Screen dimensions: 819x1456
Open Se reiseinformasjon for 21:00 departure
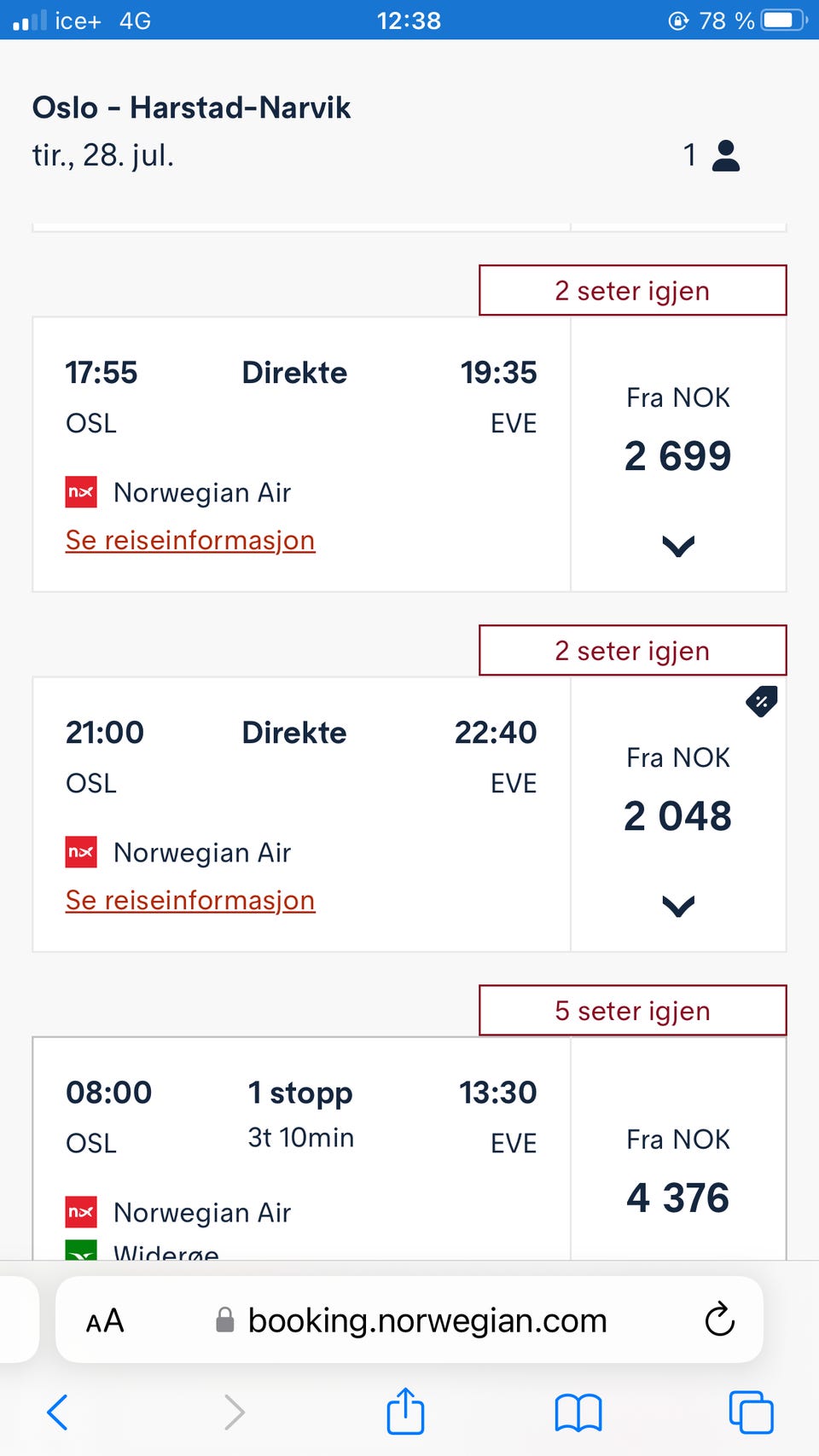190,900
